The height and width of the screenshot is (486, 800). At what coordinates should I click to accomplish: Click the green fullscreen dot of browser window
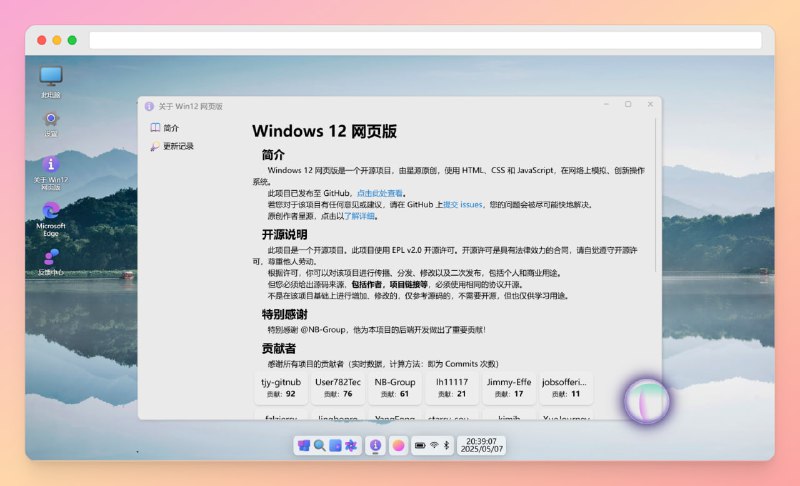pos(72,40)
